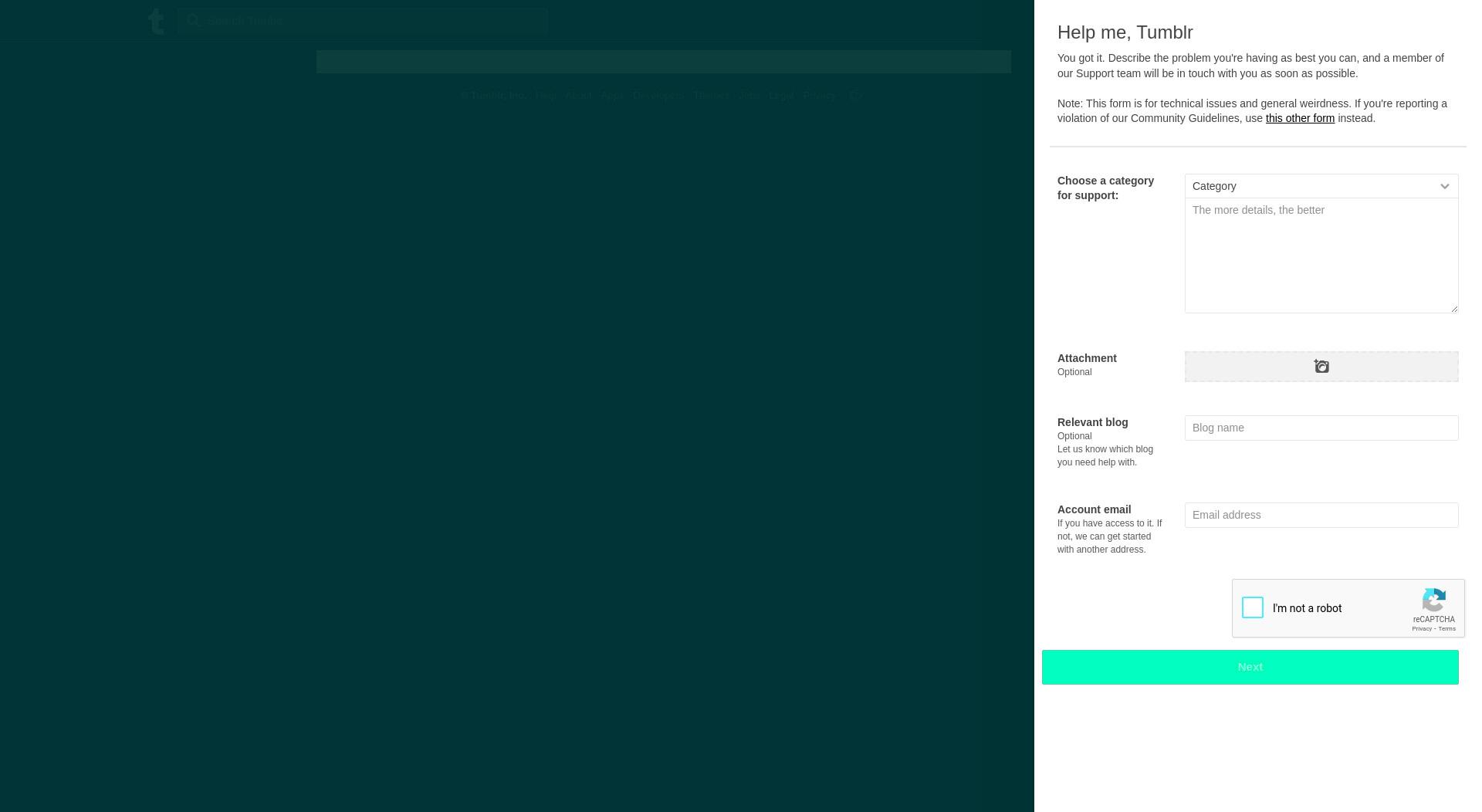Click the reCAPTCHA logo icon
Image resolution: width=1482 pixels, height=812 pixels.
1434,600
